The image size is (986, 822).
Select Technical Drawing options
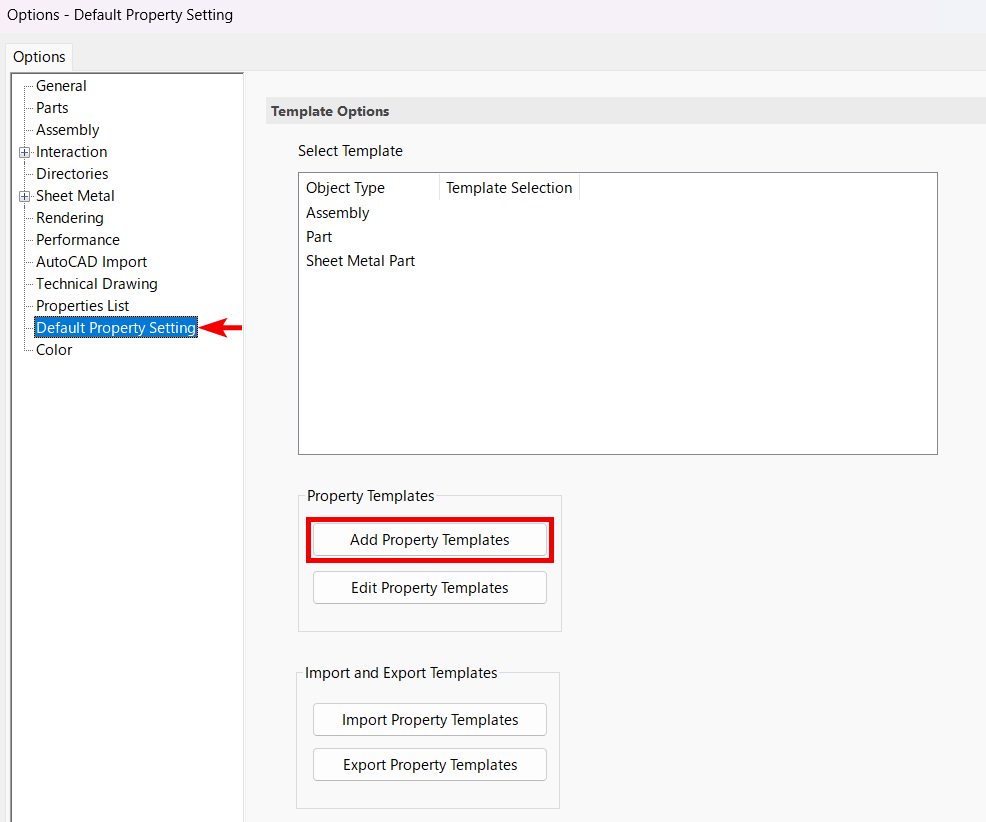(x=96, y=284)
